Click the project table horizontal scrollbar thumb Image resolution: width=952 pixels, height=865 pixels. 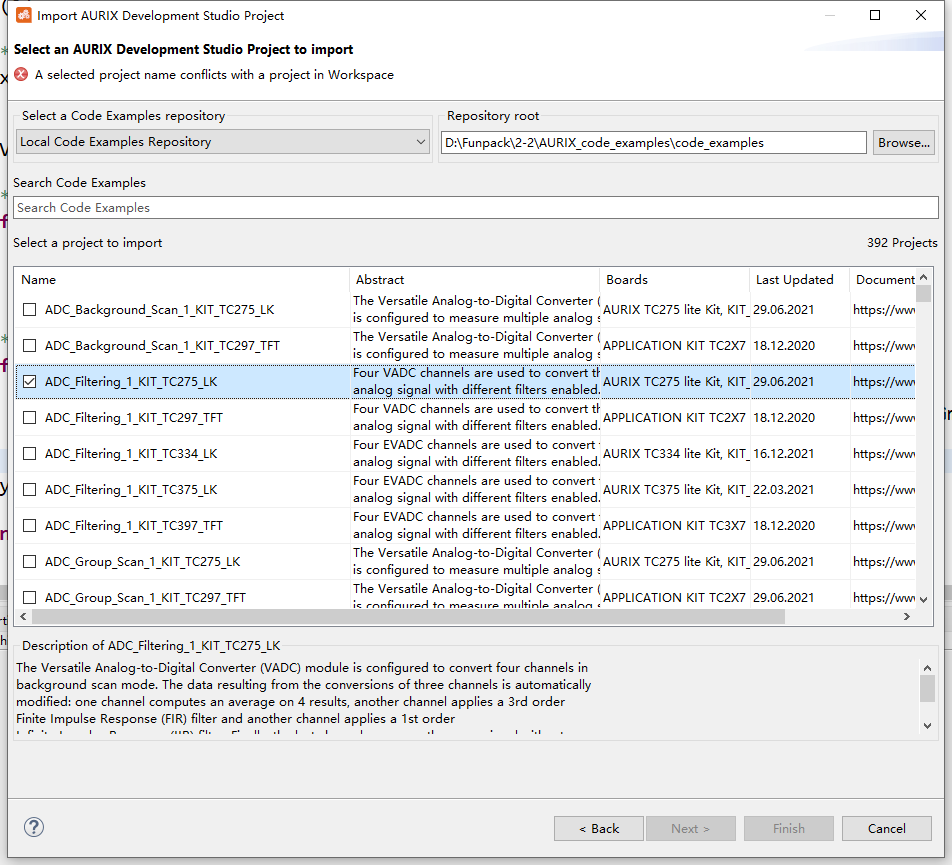pos(408,617)
